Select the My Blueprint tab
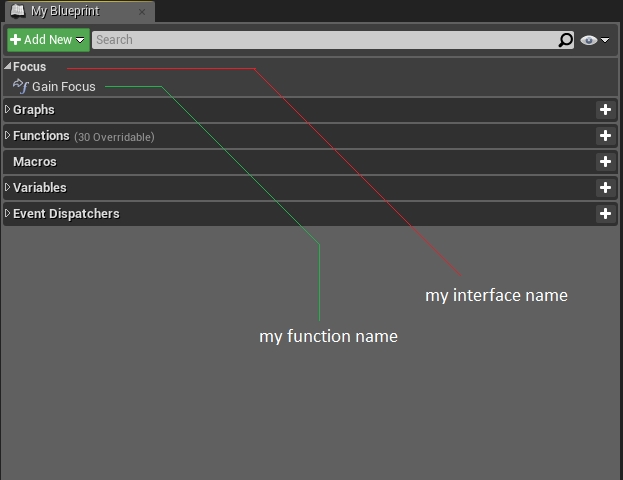 (x=79, y=11)
